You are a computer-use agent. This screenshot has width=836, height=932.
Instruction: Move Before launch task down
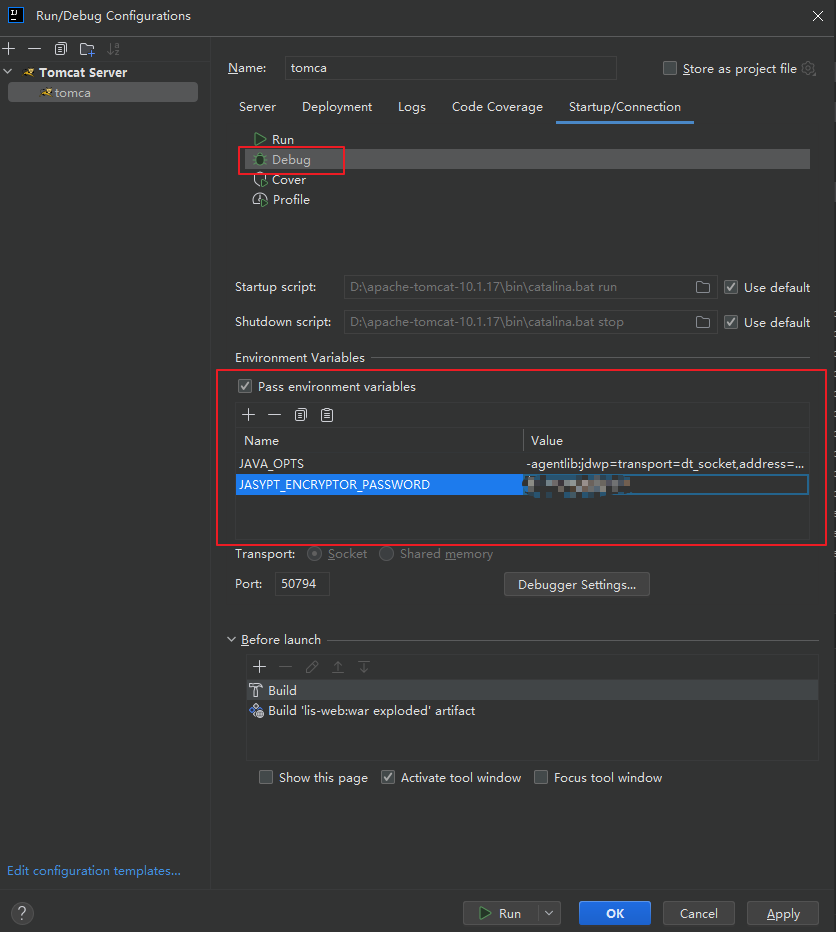coord(364,667)
